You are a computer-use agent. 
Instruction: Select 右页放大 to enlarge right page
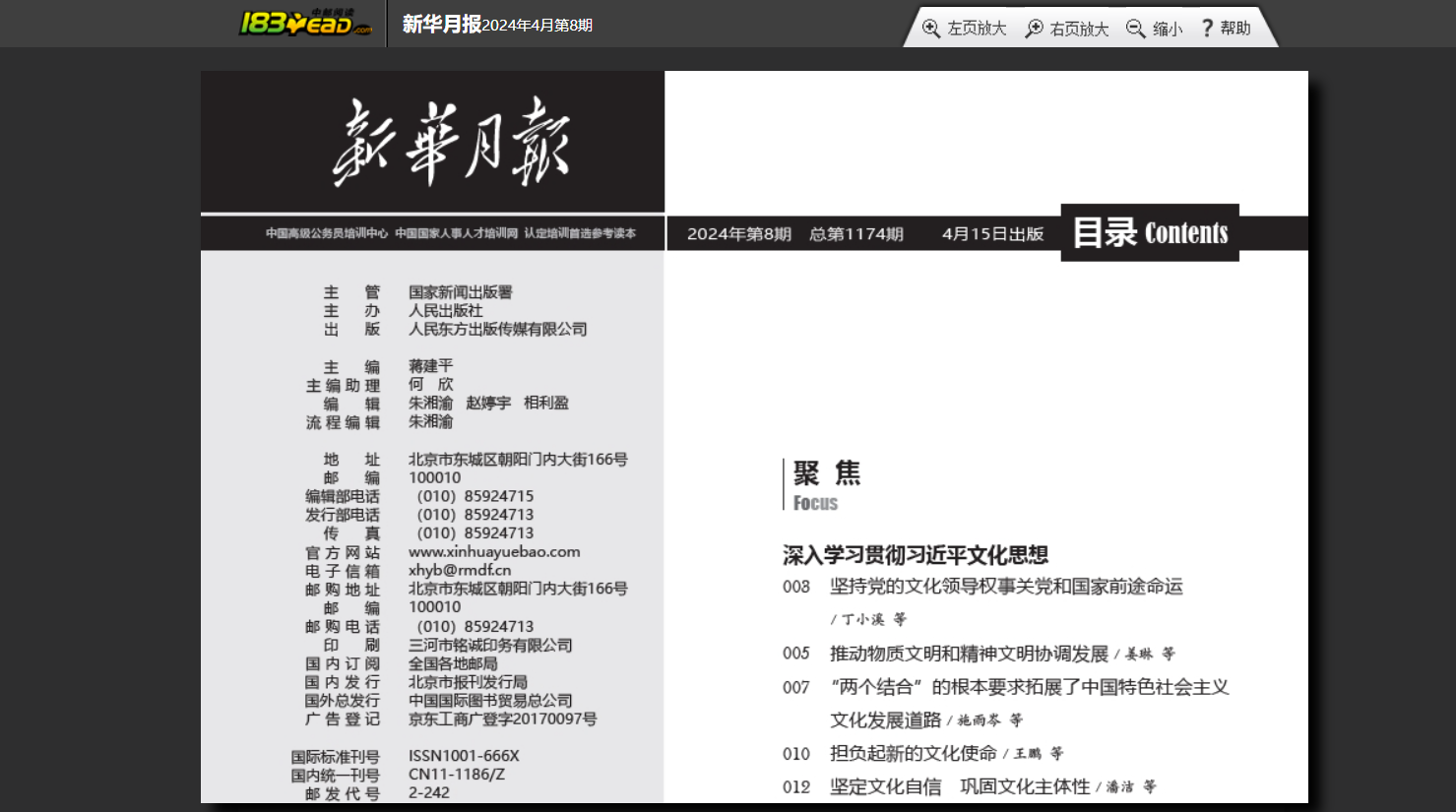click(1079, 29)
